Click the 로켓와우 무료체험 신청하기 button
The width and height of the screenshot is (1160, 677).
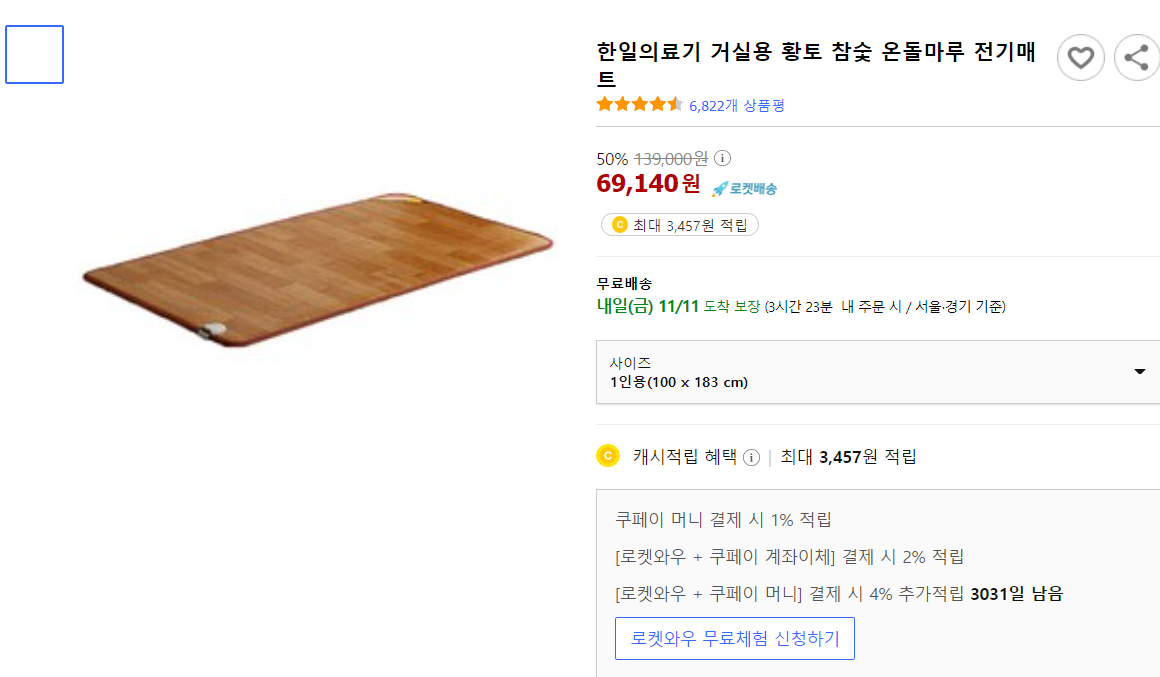click(735, 638)
